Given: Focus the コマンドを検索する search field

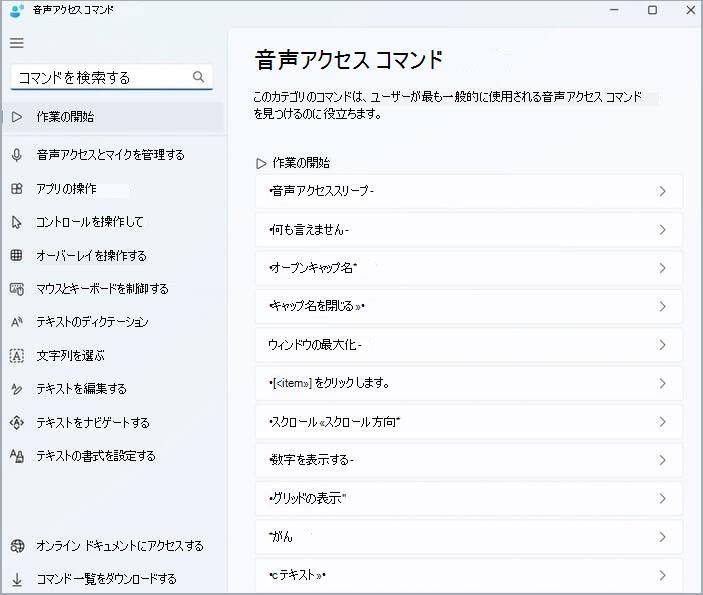Looking at the screenshot, I should 111,77.
